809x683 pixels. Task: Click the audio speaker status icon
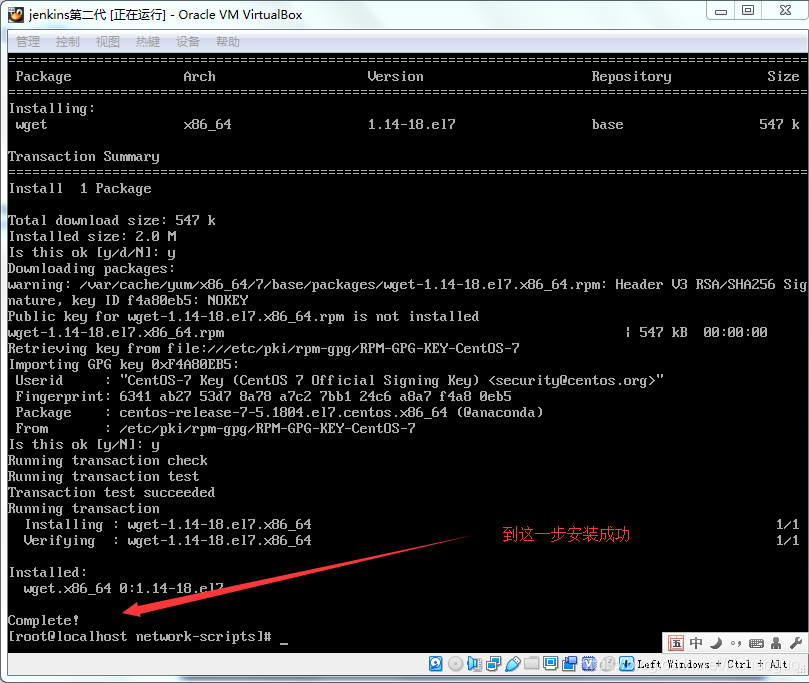(474, 664)
